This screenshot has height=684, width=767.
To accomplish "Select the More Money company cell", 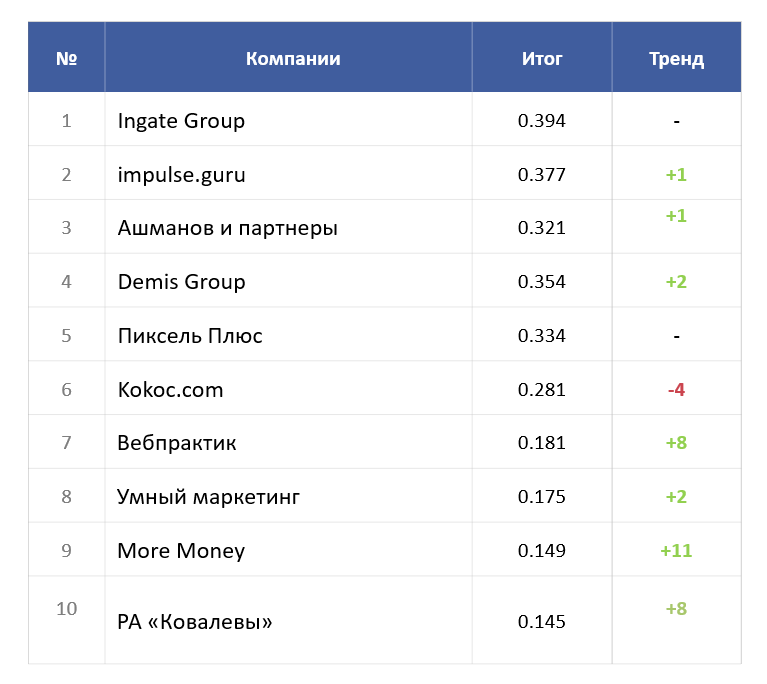I will coord(181,551).
